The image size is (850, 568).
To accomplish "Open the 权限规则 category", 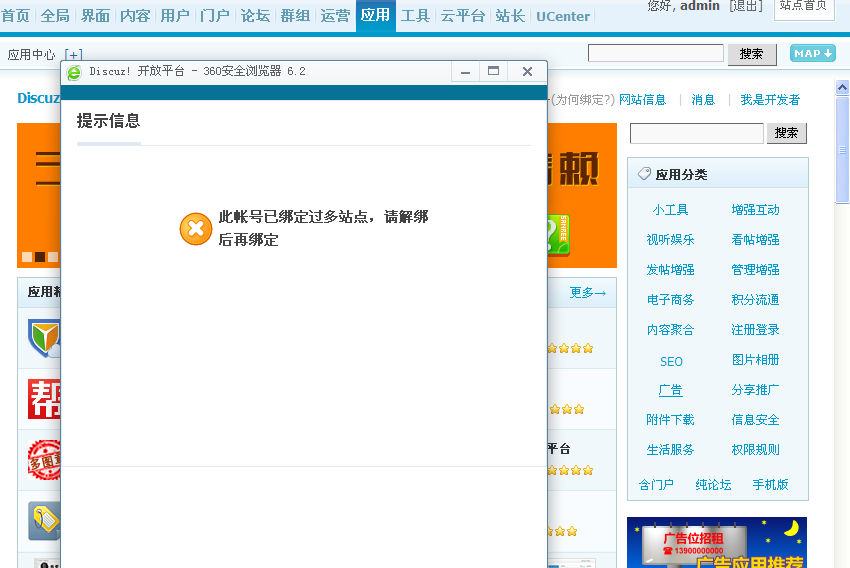I will click(756, 449).
